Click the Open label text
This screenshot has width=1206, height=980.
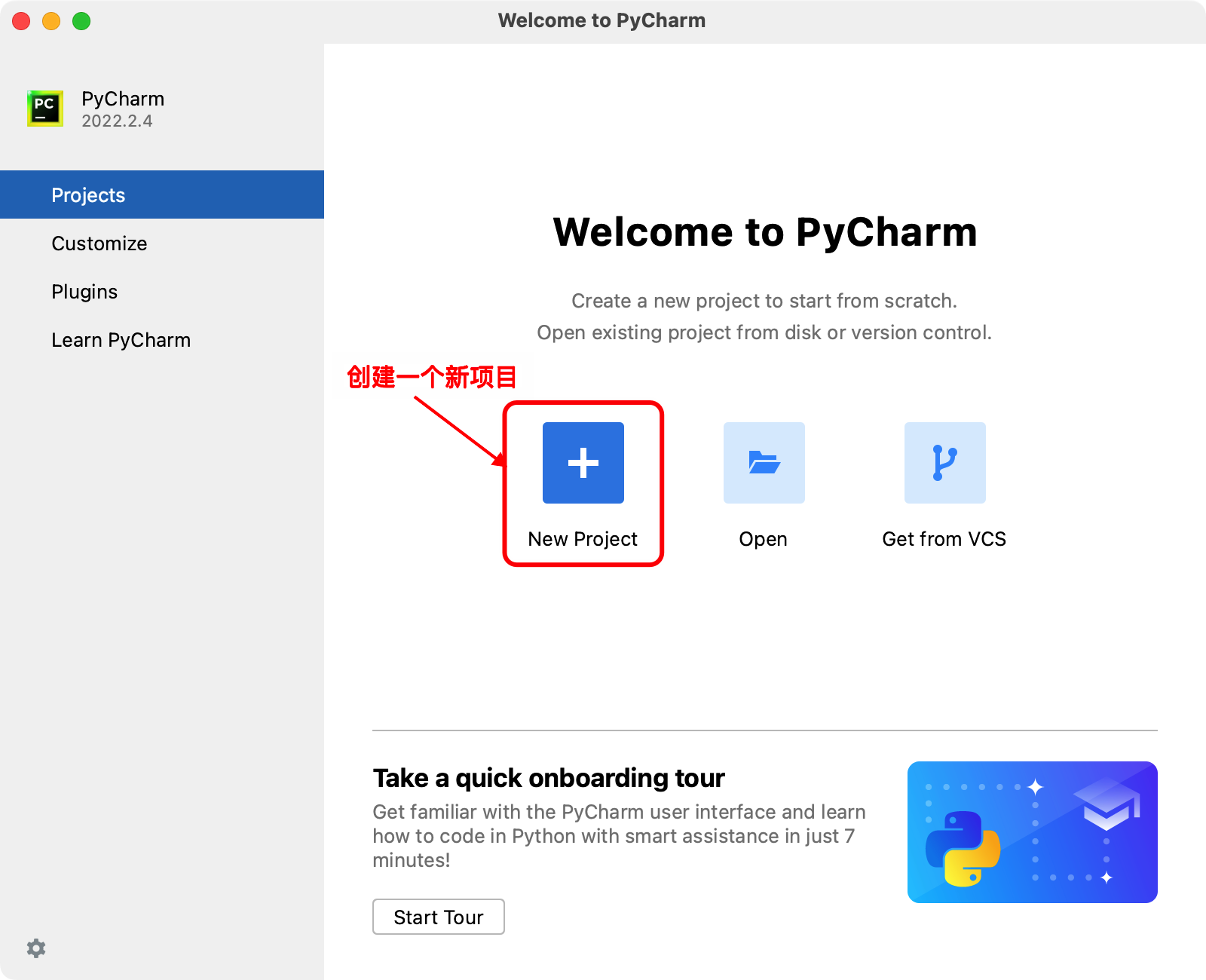(x=763, y=539)
